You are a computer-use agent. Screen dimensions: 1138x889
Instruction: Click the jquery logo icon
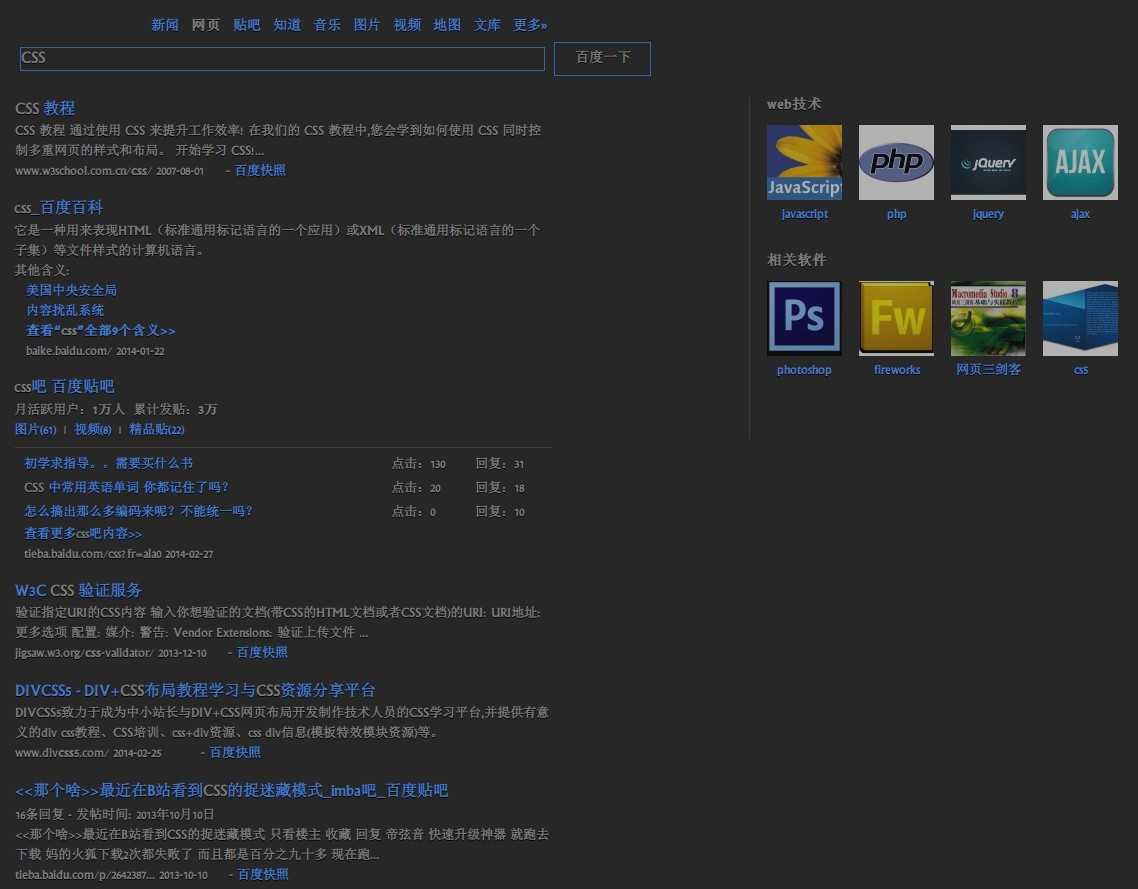coord(988,161)
